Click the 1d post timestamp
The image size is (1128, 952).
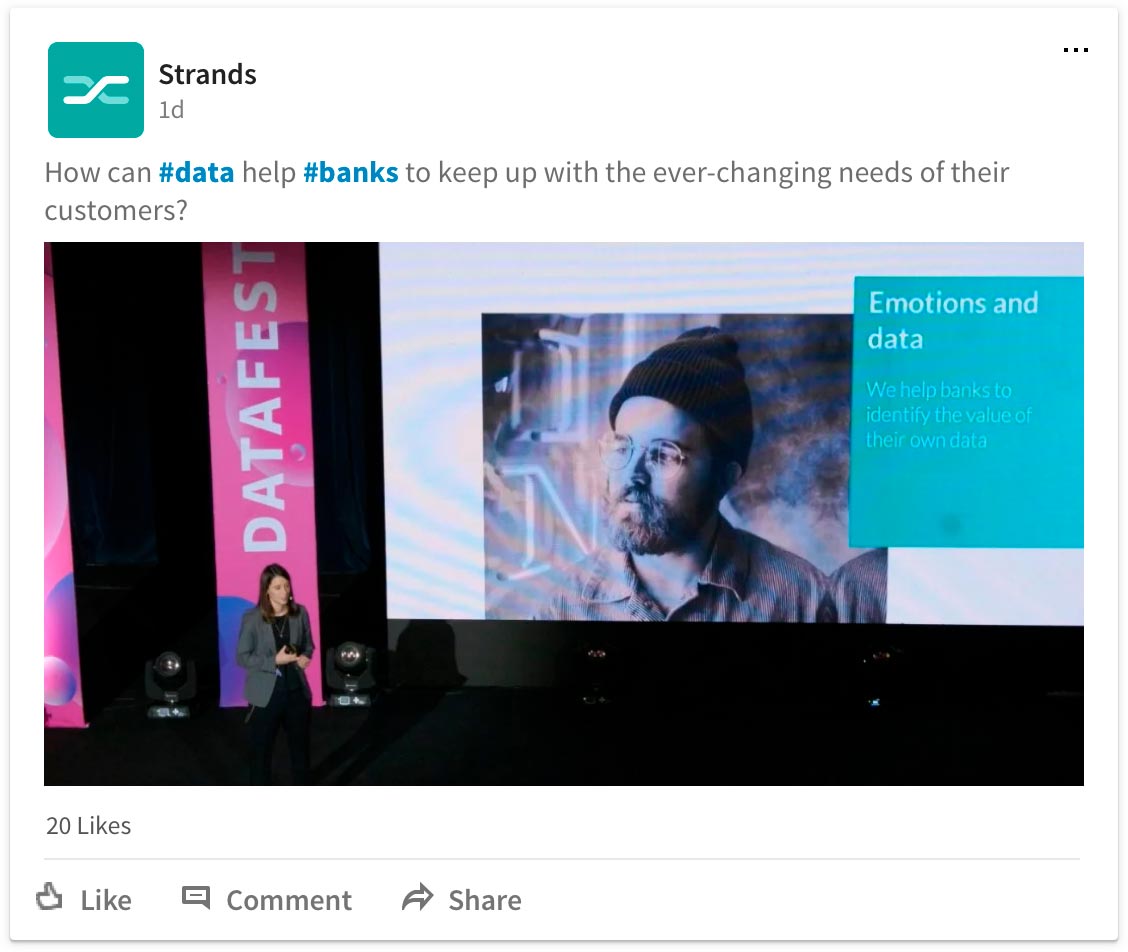pyautogui.click(x=171, y=110)
